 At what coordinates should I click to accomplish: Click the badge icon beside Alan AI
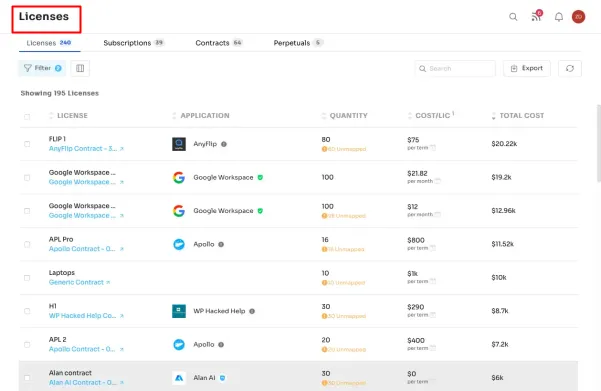222,378
